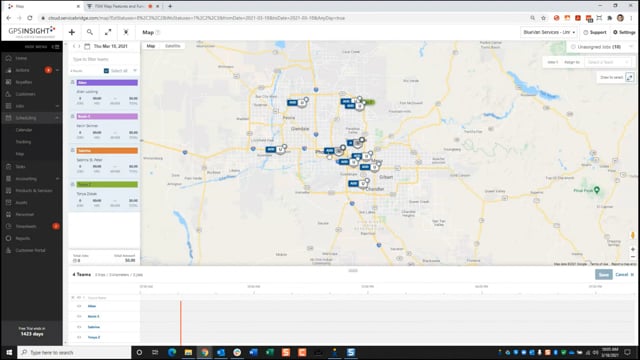Click Cancel link above timeline
The image size is (640, 360).
tap(622, 275)
